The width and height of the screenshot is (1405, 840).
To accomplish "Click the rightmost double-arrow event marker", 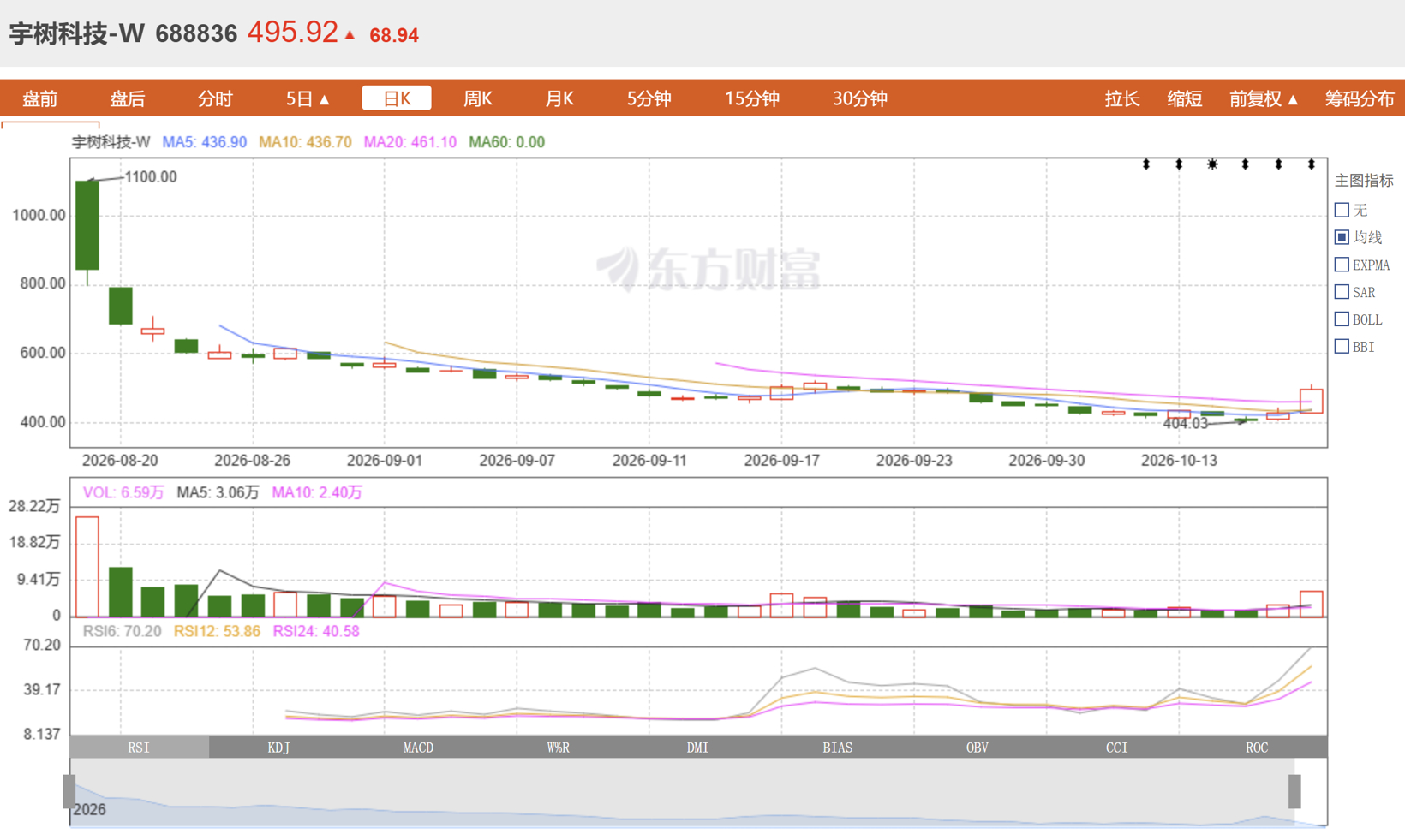I will coord(1312,164).
